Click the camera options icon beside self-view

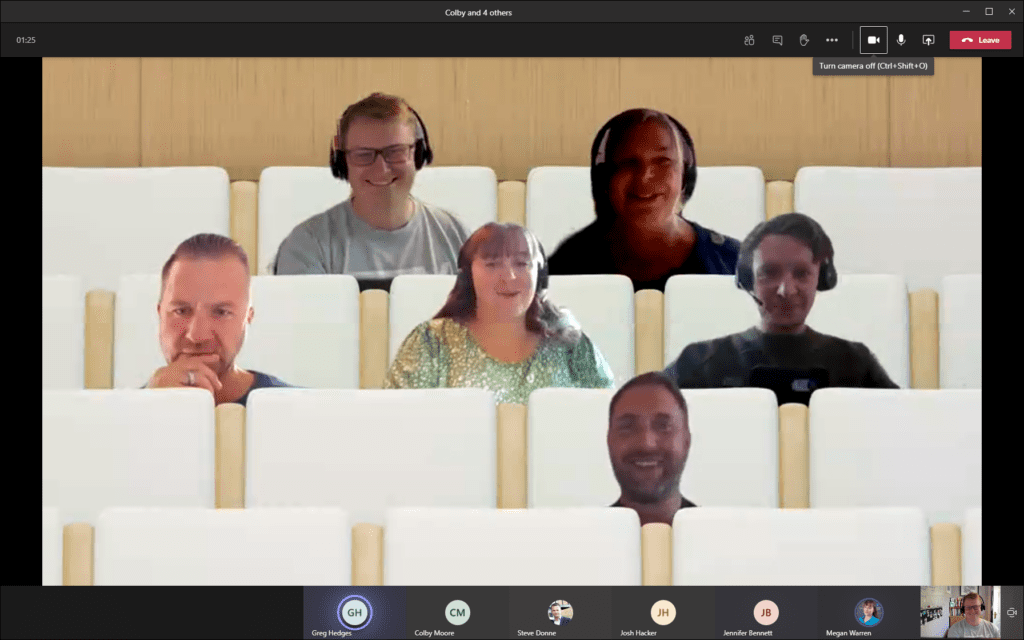[1012, 613]
